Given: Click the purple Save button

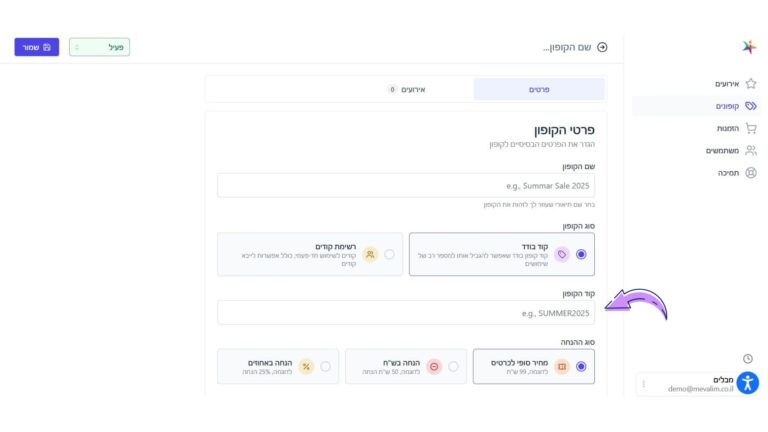Looking at the screenshot, I should pos(36,47).
